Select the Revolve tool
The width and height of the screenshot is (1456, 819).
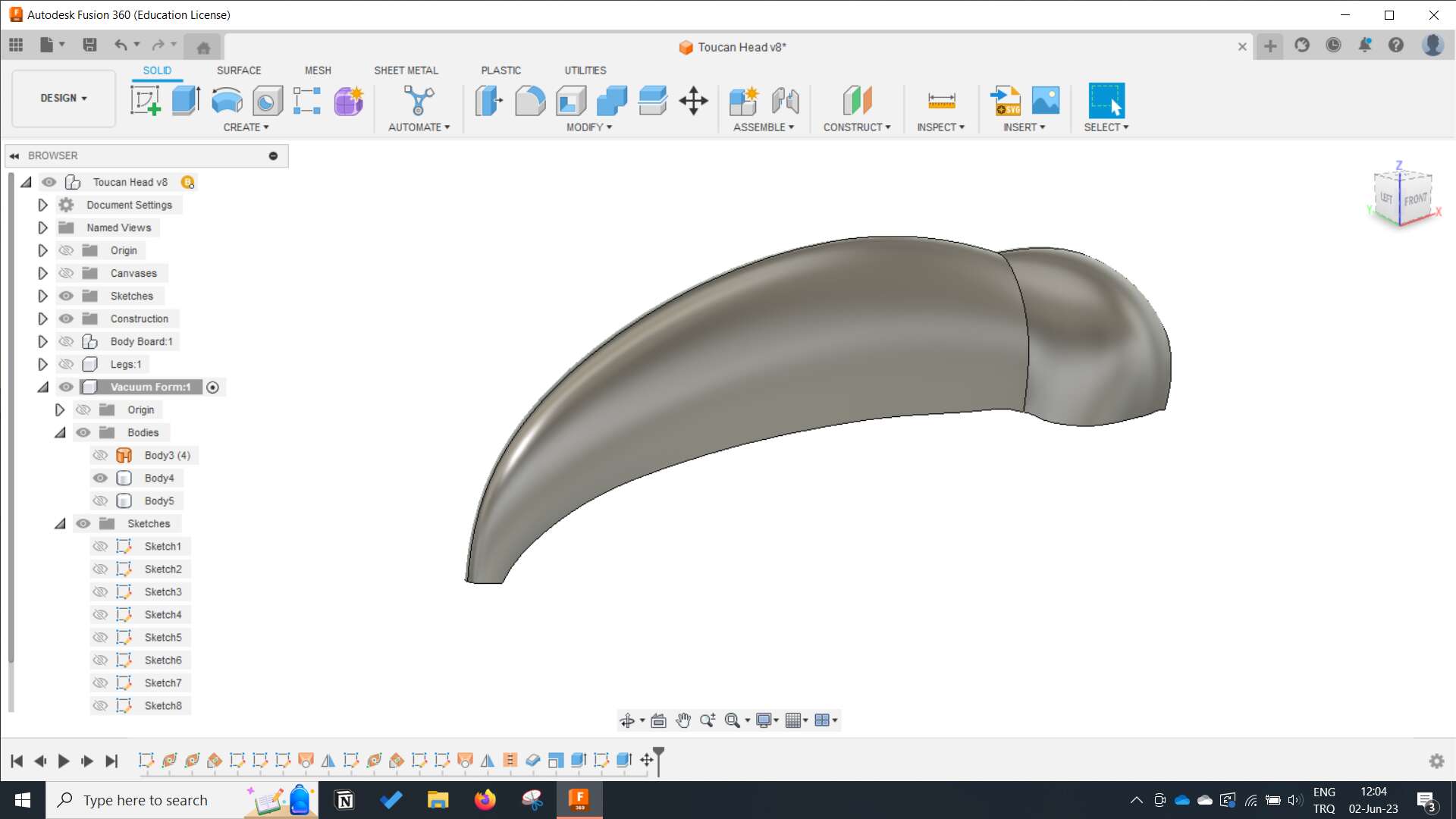(x=227, y=100)
